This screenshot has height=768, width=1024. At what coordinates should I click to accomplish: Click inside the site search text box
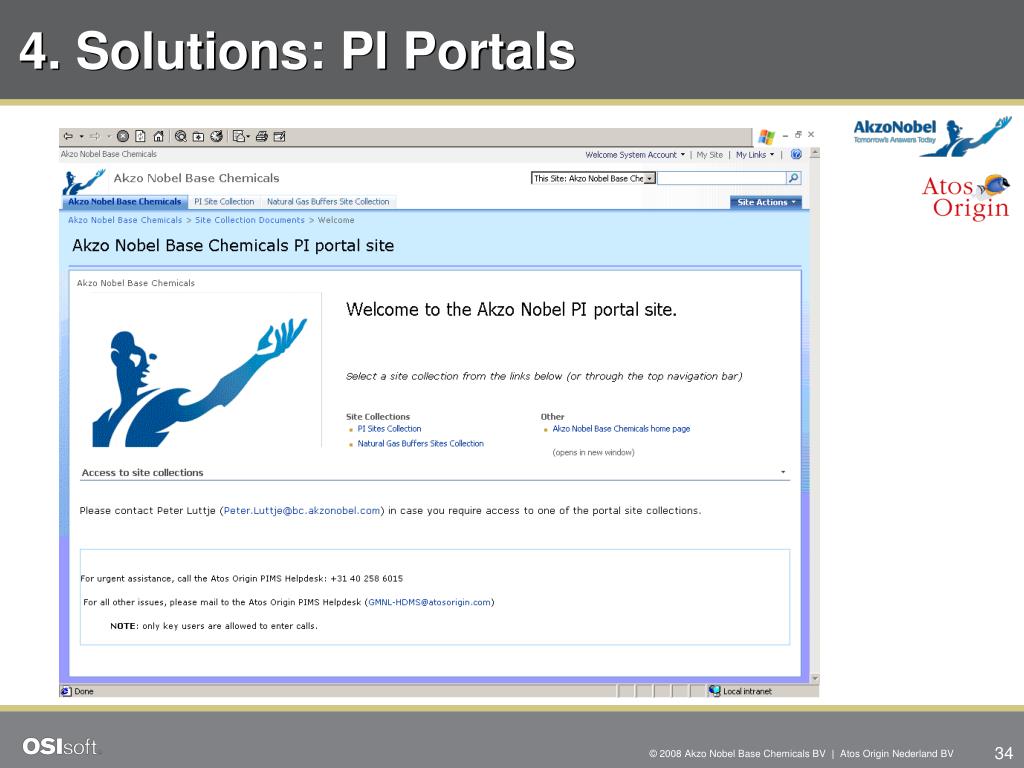(x=722, y=178)
